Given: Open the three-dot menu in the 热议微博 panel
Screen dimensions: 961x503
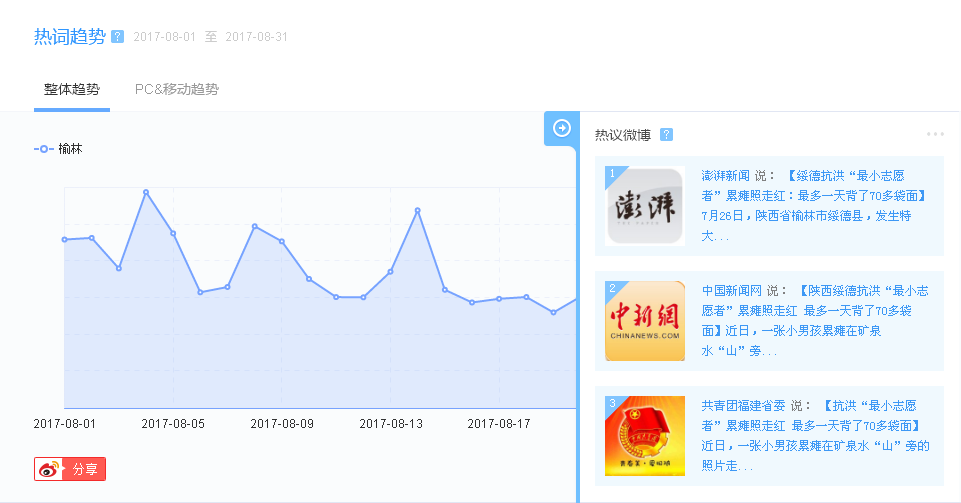Looking at the screenshot, I should pyautogui.click(x=935, y=134).
